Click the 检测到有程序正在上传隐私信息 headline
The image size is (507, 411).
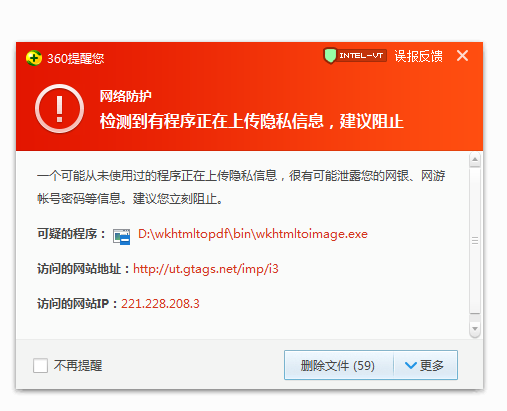(251, 121)
